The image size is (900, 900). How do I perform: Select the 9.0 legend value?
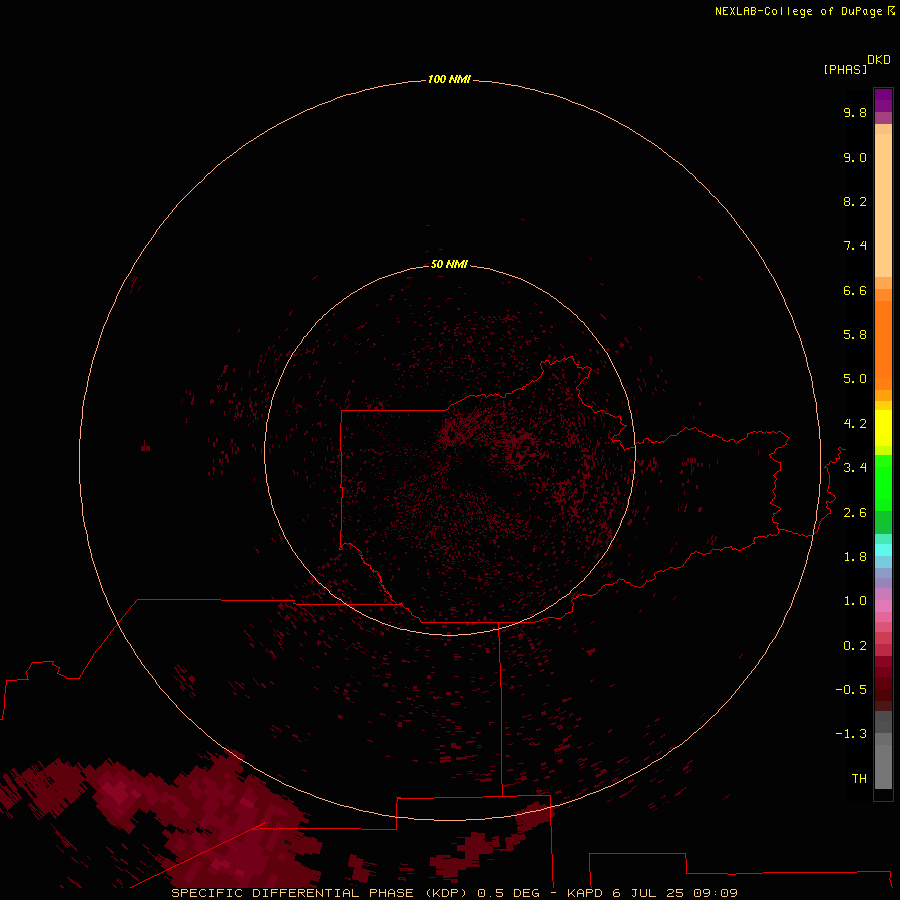(x=855, y=158)
